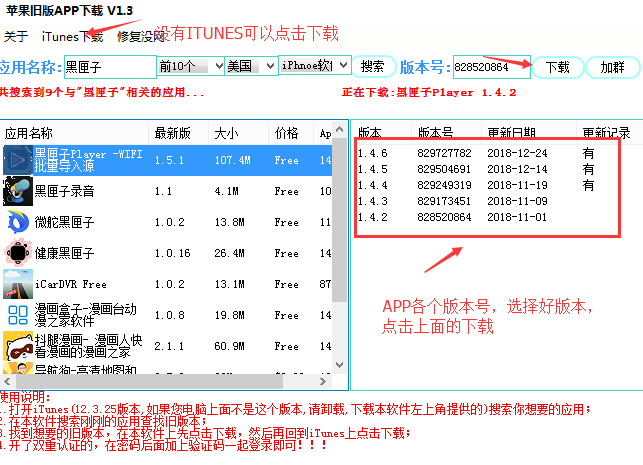Click date 2018-12-14
643x465 pixels.
[x=517, y=169]
